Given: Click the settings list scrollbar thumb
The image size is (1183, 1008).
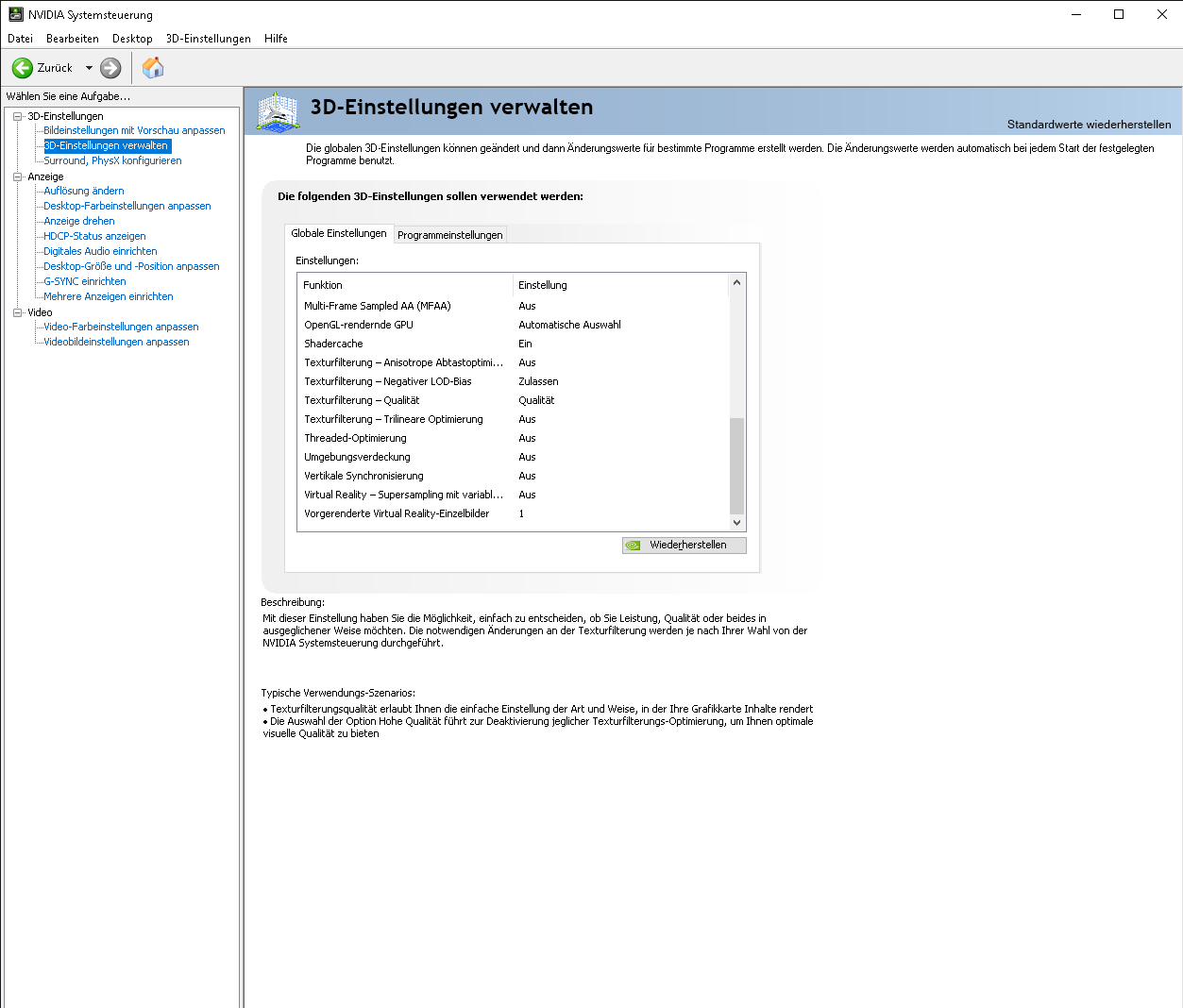Looking at the screenshot, I should 736,466.
